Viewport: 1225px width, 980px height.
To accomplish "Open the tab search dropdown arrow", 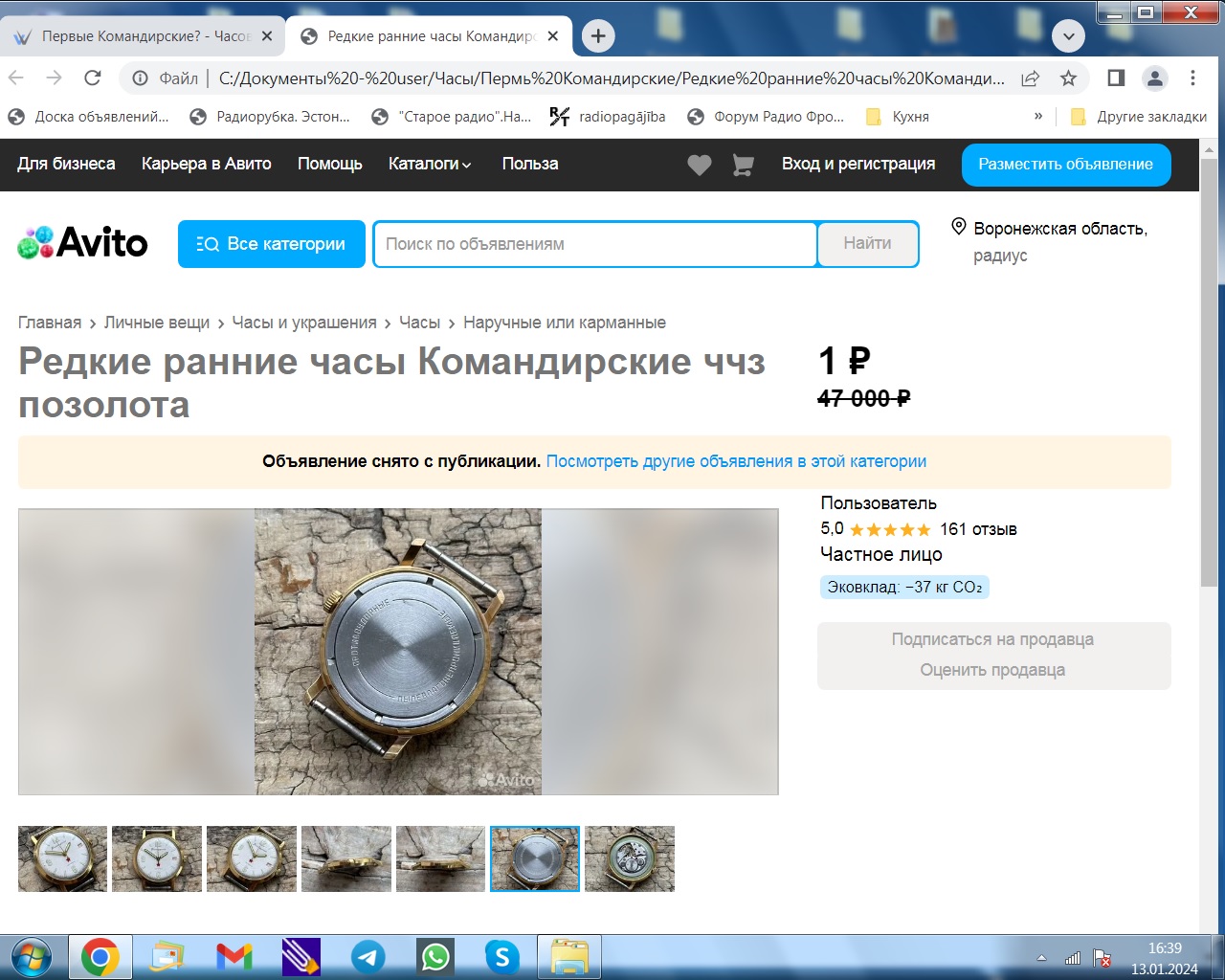I will coord(1068,36).
